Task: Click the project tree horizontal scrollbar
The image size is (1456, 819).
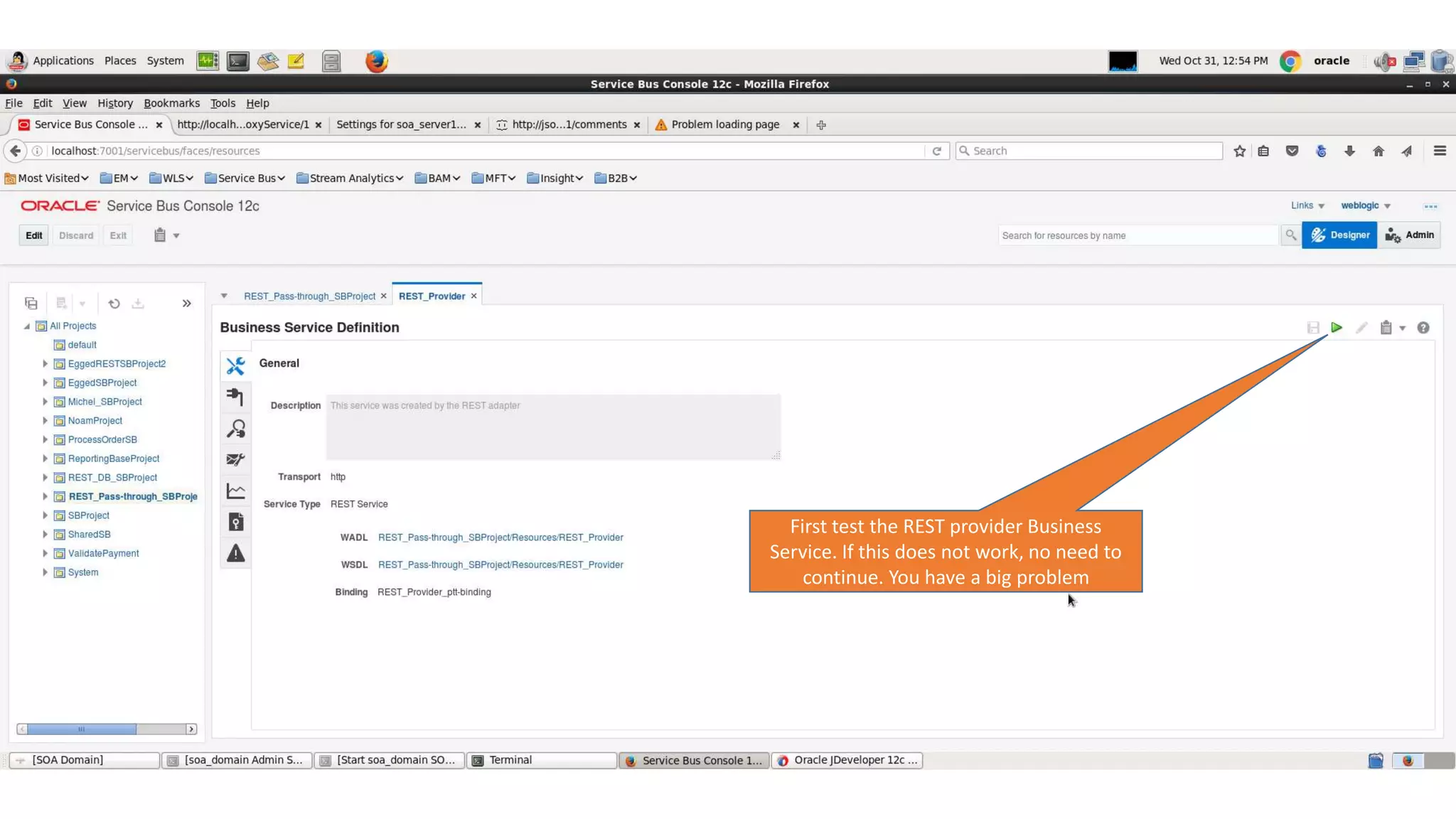Action: tap(82, 729)
